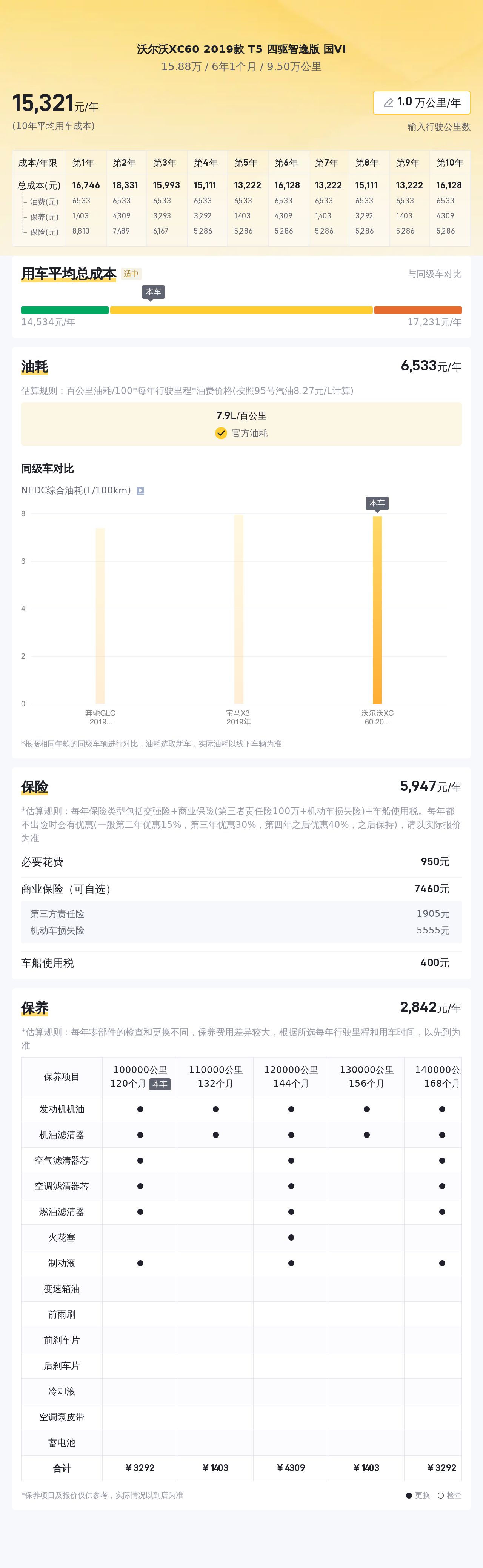The width and height of the screenshot is (483, 1568).
Task: Open the 与同级车对比 link
Action: (434, 274)
